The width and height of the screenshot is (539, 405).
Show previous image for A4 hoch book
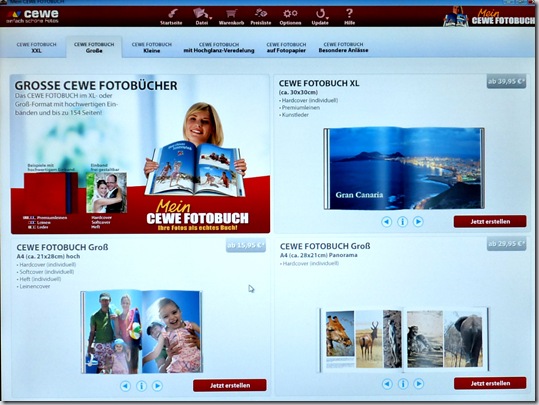pyautogui.click(x=125, y=386)
